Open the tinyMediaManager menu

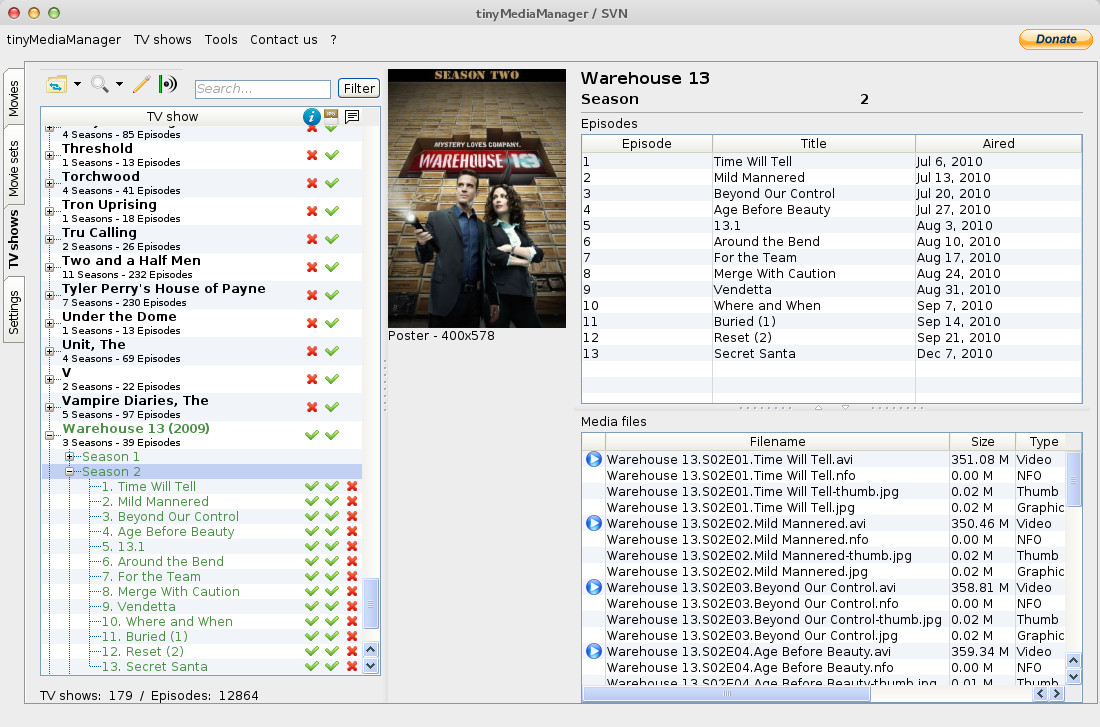pos(64,40)
